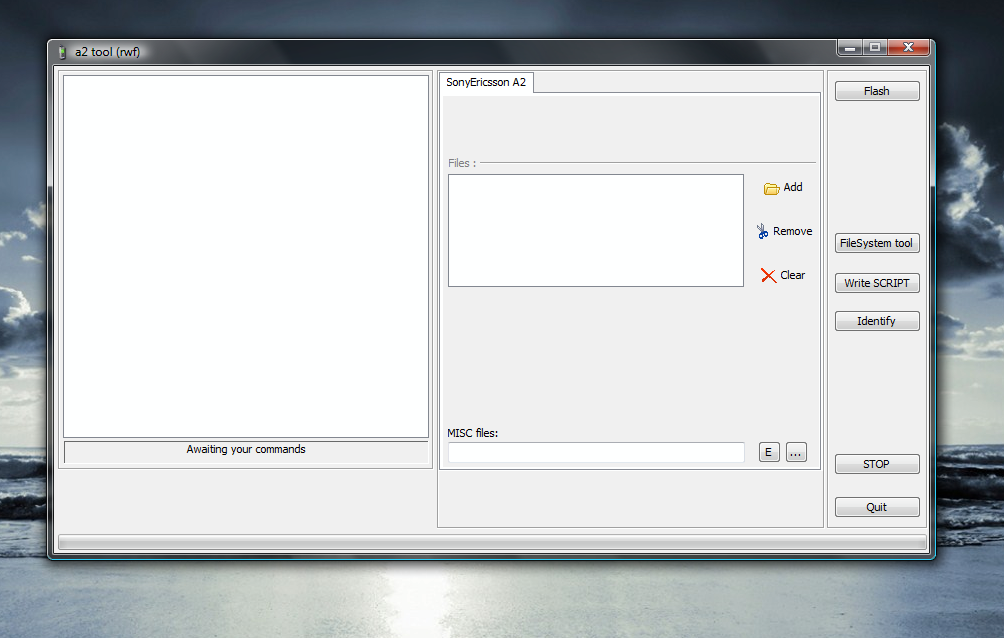Click the E button beside MISC files

[x=769, y=452]
